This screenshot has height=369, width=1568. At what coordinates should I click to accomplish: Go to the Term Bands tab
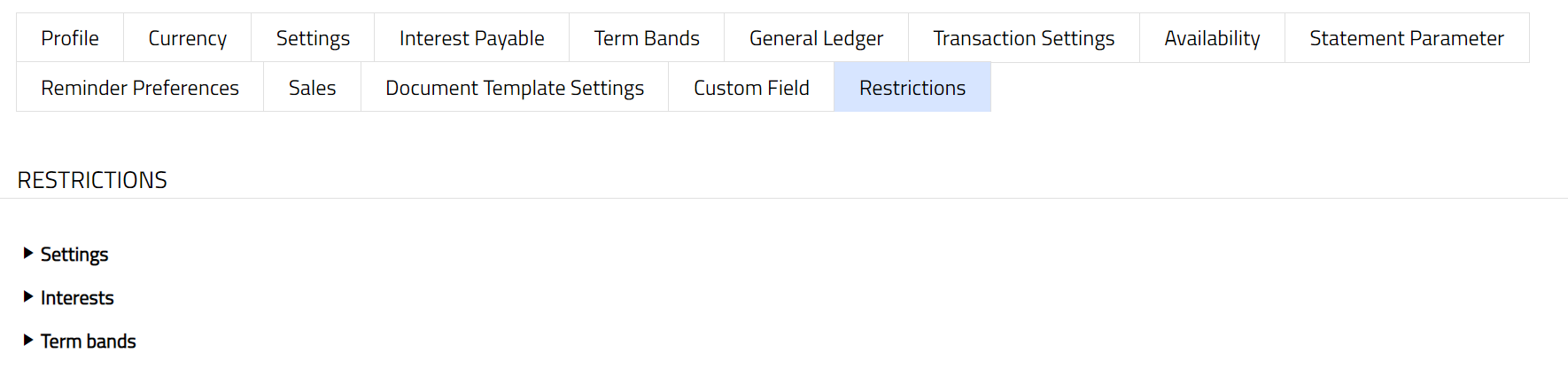[x=647, y=38]
